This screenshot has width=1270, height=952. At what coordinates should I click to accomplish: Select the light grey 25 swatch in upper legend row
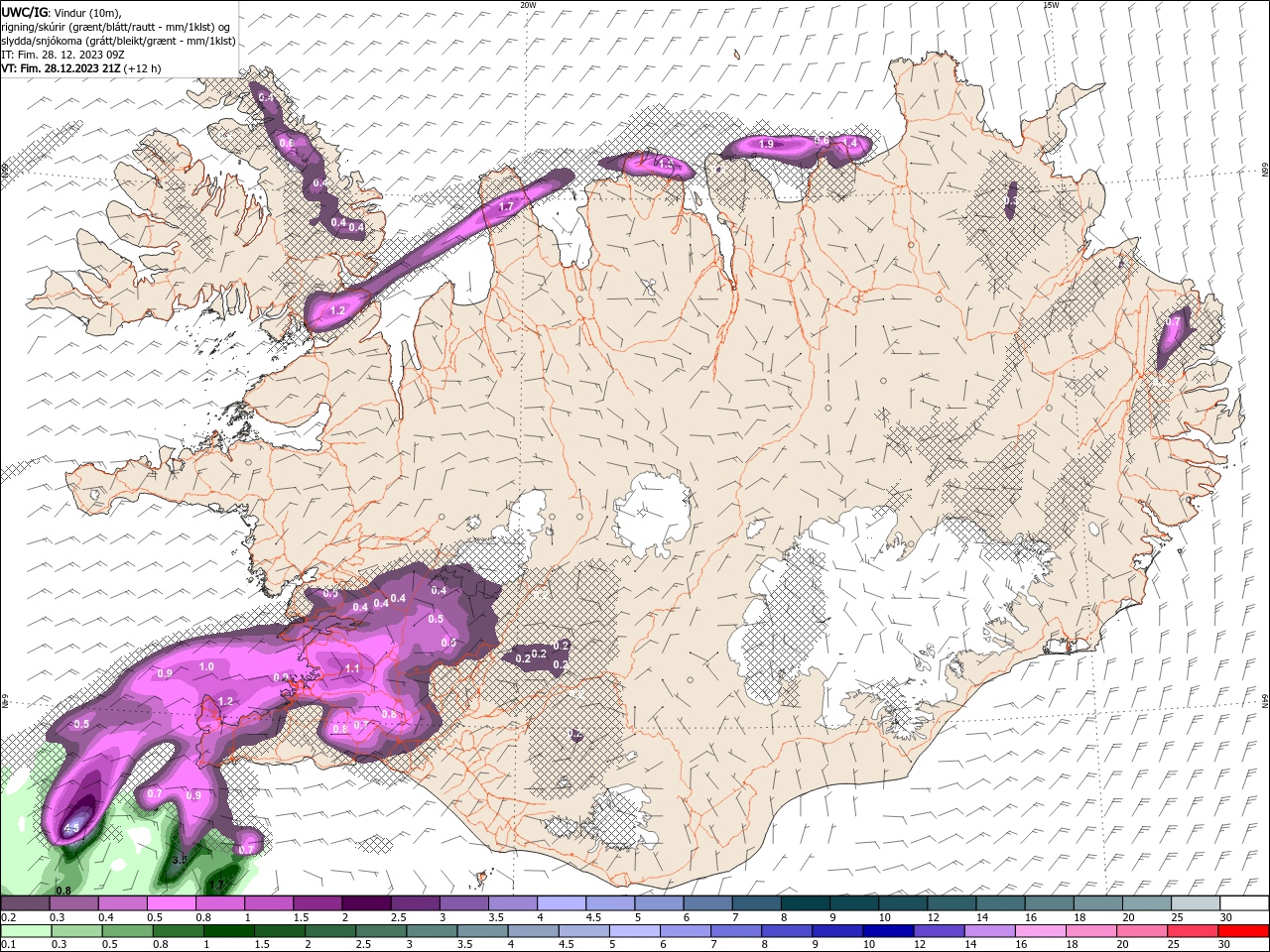[1195, 903]
